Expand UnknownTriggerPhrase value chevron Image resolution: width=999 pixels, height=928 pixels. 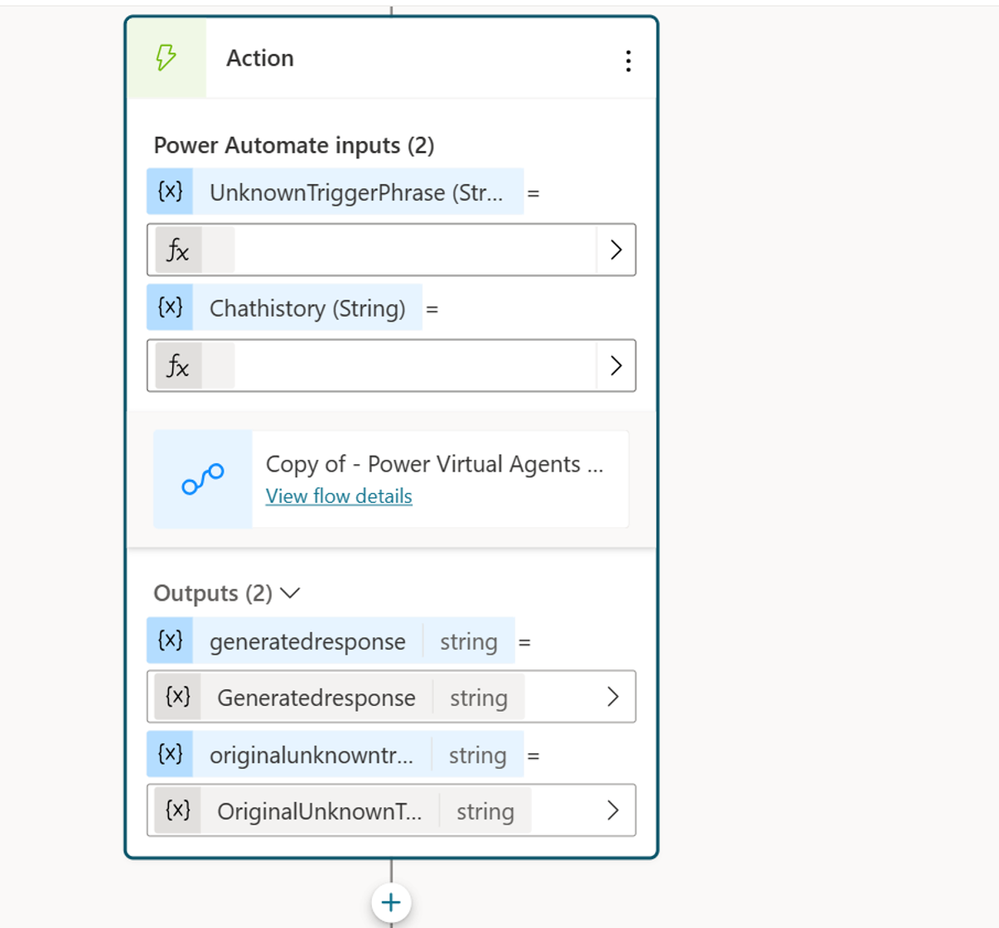[x=615, y=250]
